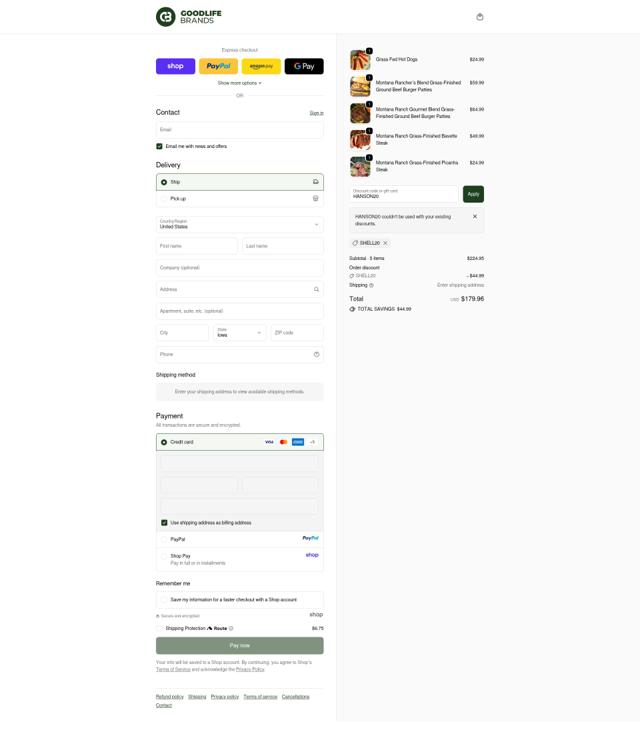Open the Sign in link
The height and width of the screenshot is (748, 640).
316,113
